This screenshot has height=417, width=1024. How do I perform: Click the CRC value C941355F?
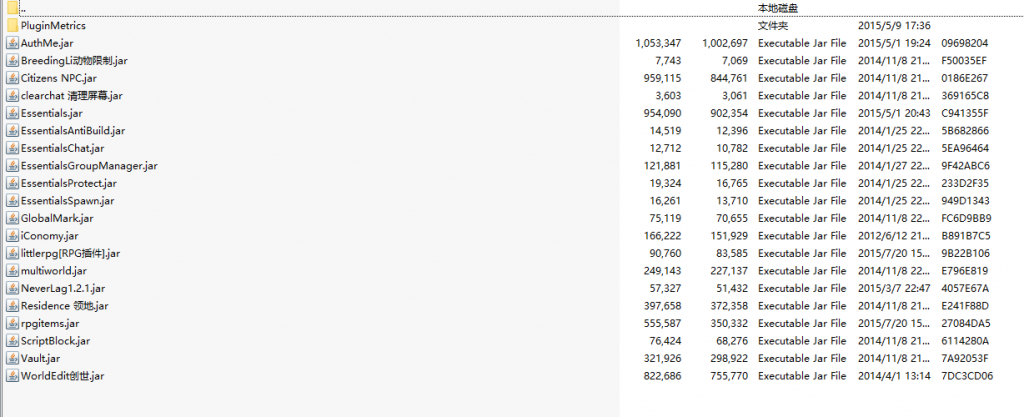[x=965, y=113]
